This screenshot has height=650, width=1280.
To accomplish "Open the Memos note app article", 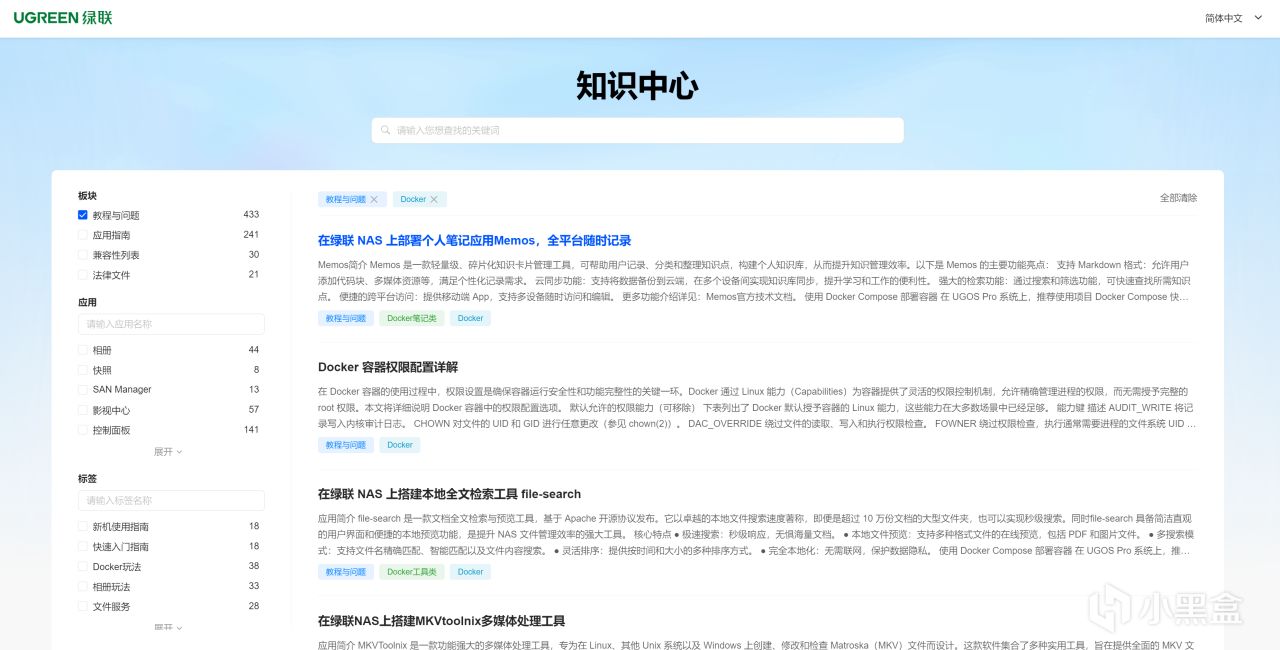I will click(474, 241).
